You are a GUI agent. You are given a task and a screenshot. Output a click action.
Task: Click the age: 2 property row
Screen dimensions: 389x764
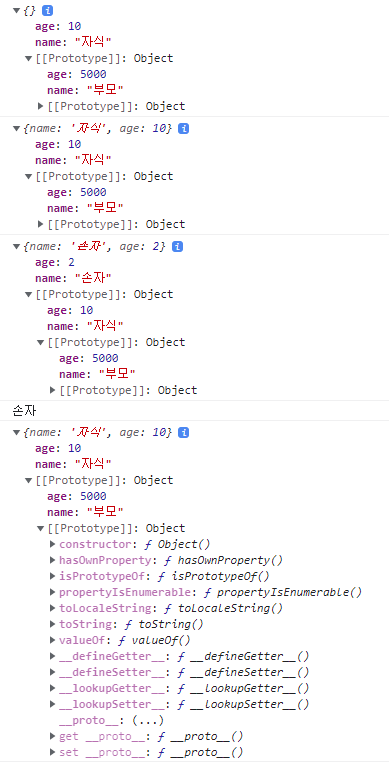tap(55, 263)
